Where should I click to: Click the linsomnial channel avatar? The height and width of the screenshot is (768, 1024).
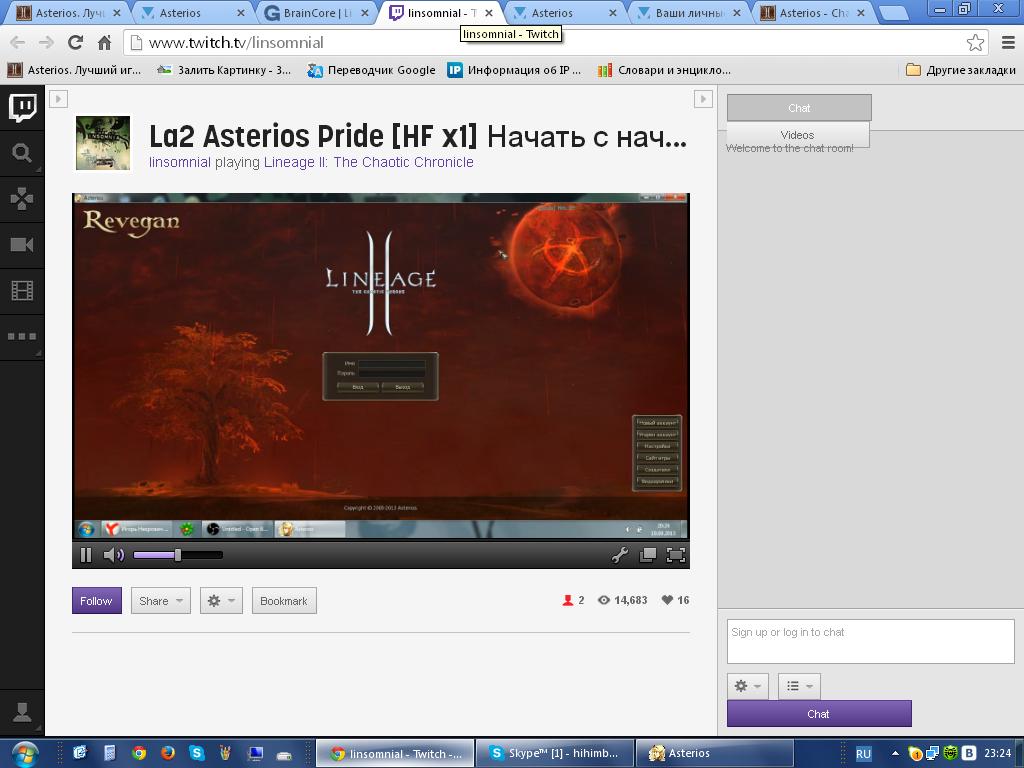[103, 143]
